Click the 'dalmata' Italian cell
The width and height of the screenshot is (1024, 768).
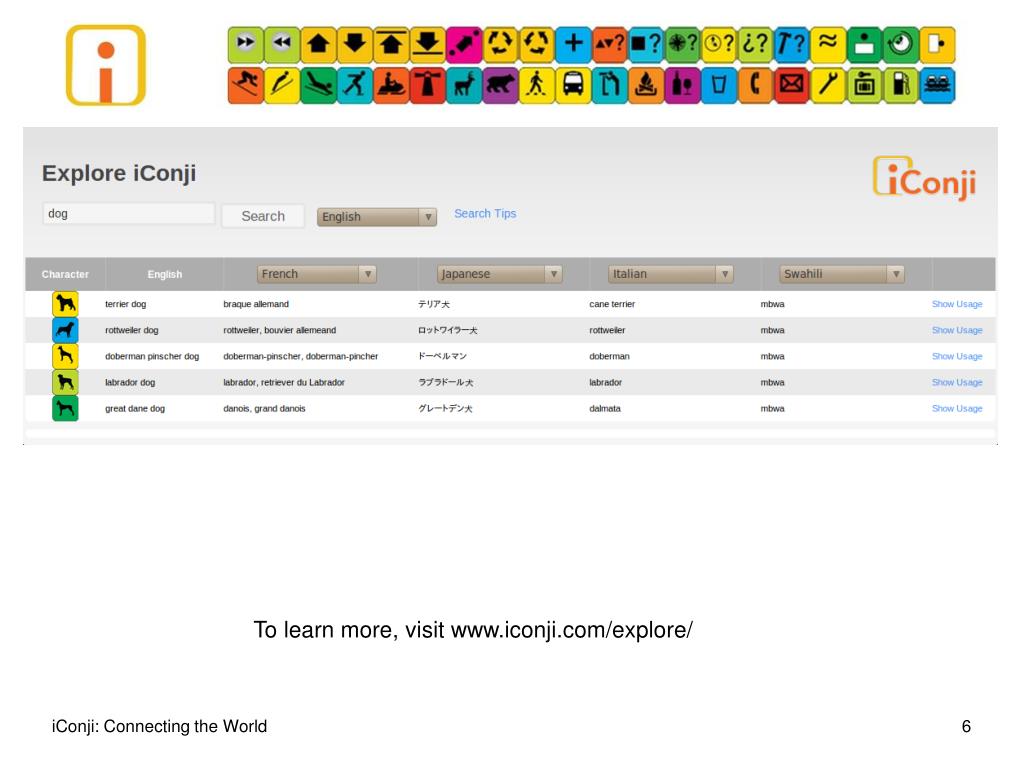point(605,408)
